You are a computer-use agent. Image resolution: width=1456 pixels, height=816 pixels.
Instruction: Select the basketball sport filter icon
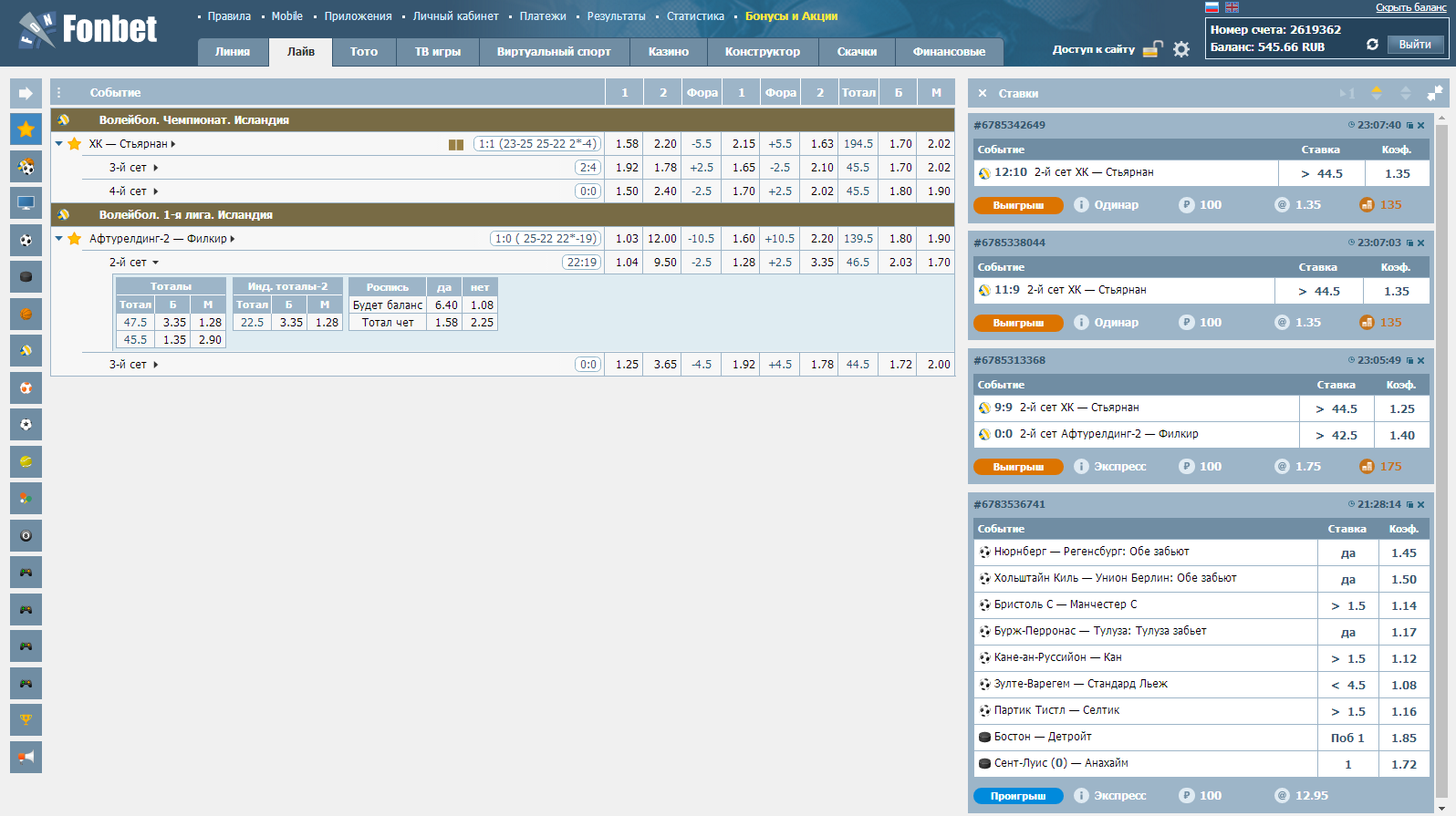pos(26,315)
